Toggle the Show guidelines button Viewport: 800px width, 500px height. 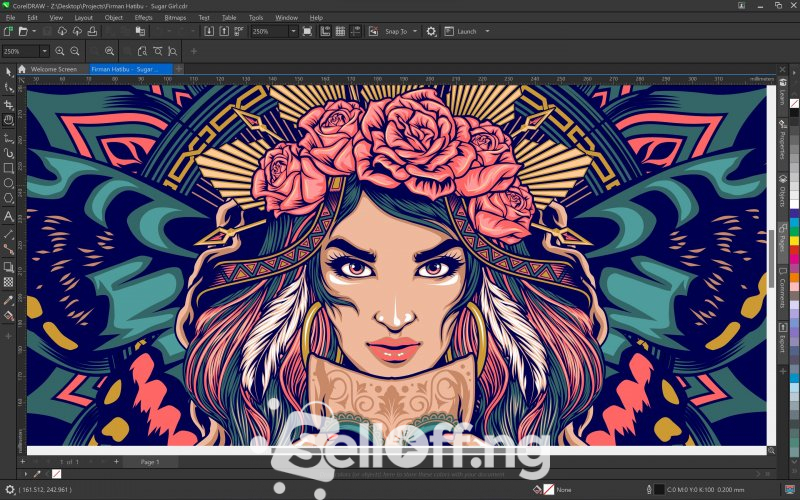click(x=356, y=32)
